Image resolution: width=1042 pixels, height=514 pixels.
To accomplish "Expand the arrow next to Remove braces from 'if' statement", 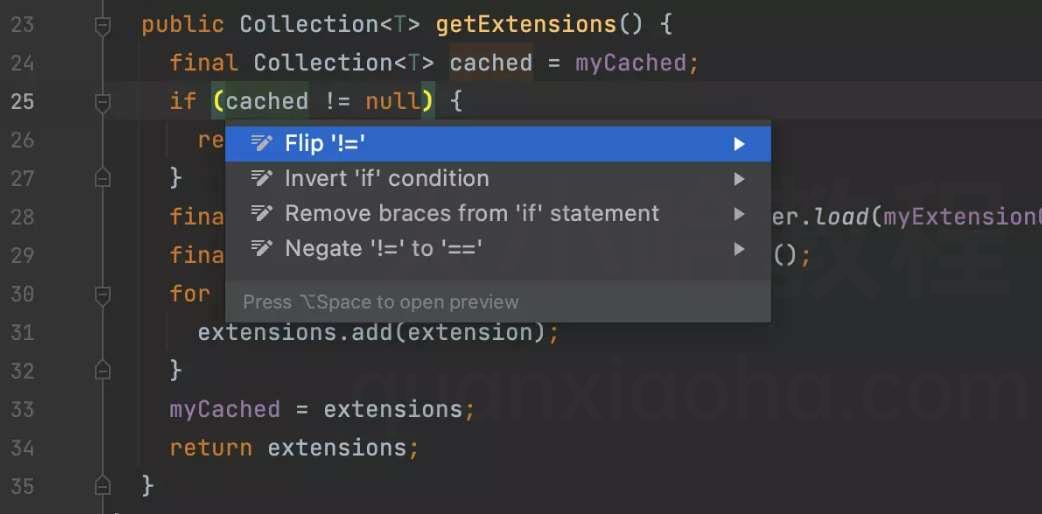I will click(x=739, y=214).
